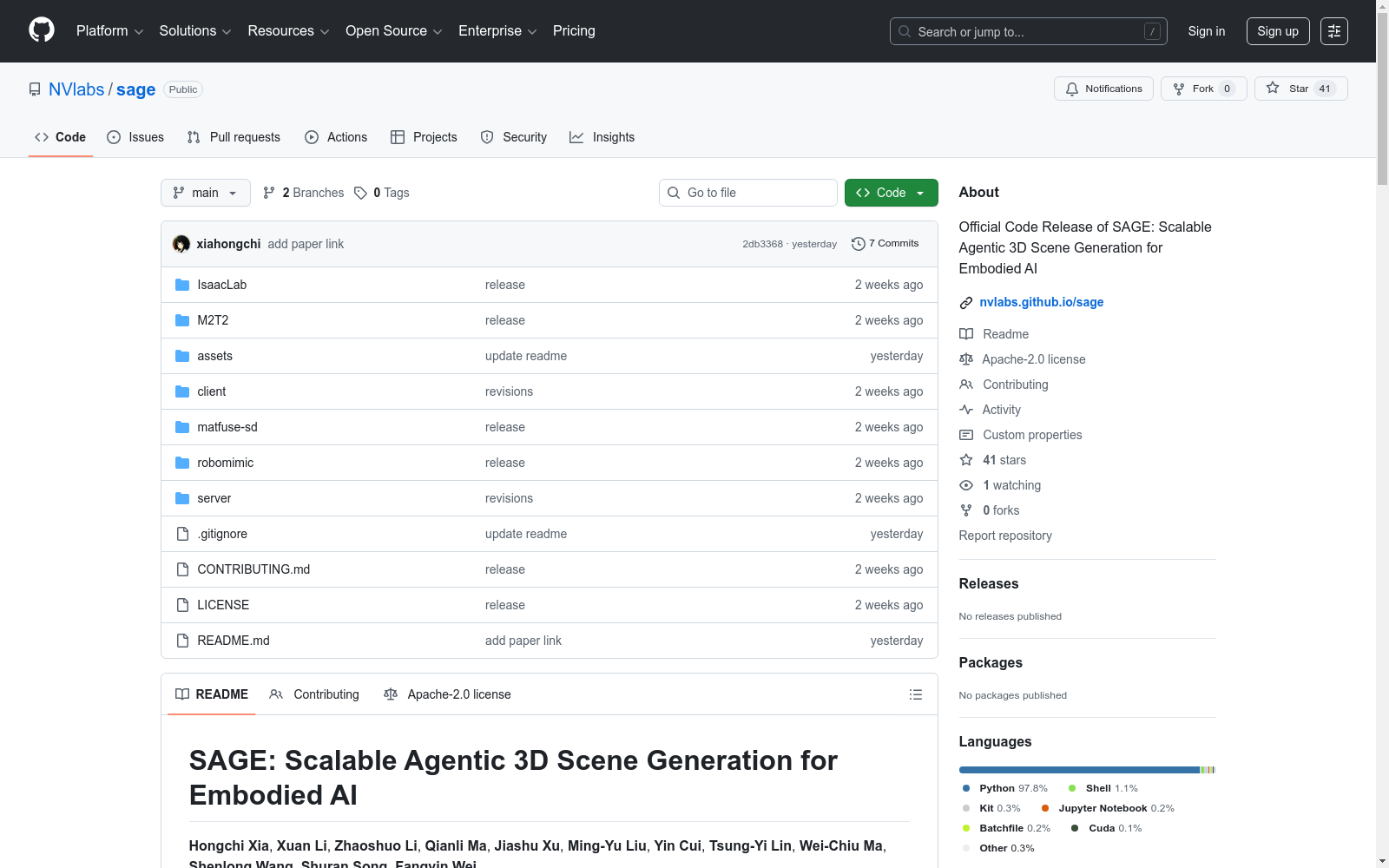1389x868 pixels.
Task: Expand the Solutions menu
Action: click(195, 31)
